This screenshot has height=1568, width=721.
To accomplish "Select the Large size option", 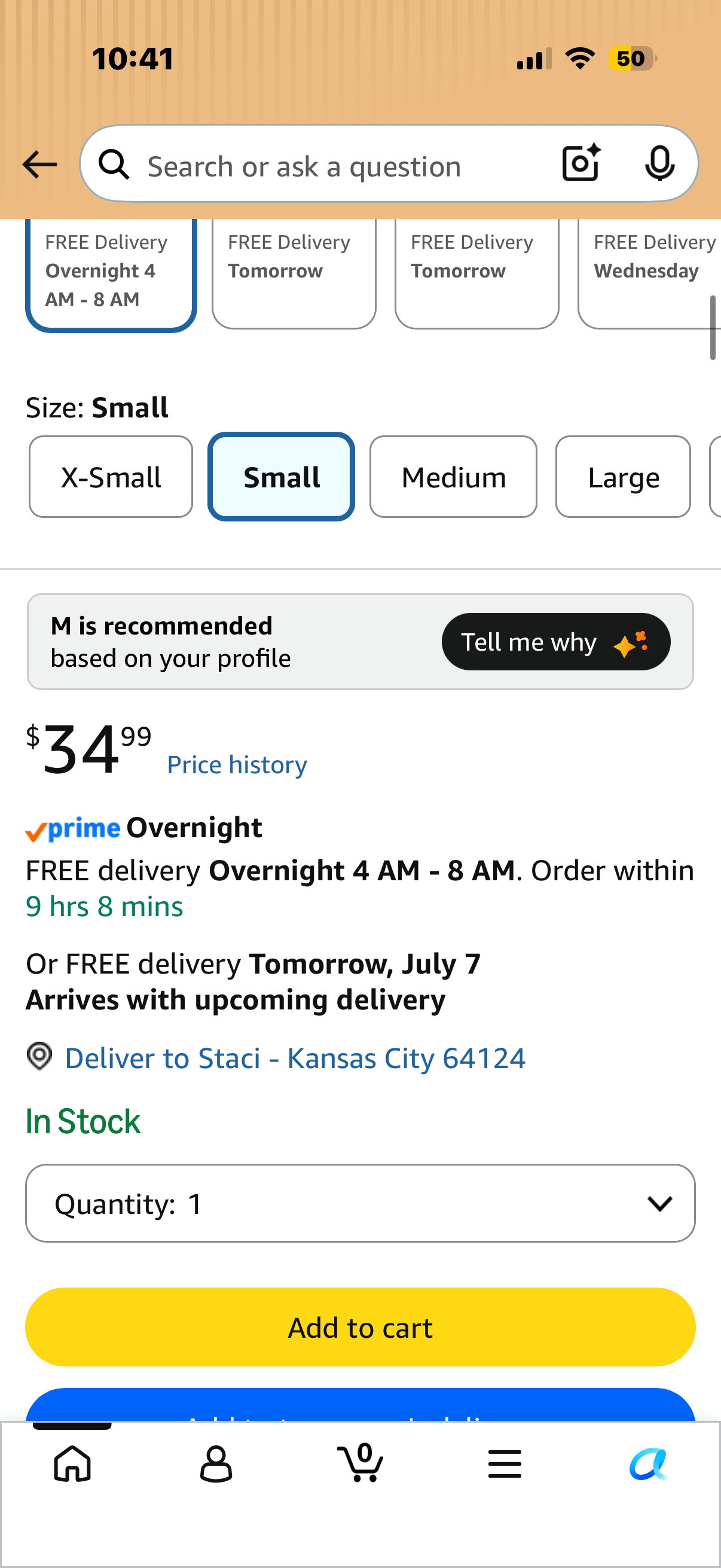I will click(623, 477).
